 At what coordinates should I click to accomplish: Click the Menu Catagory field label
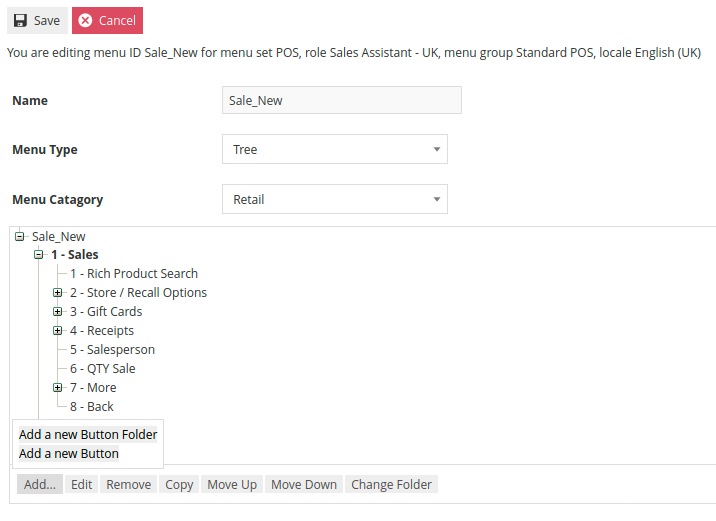[x=58, y=200]
